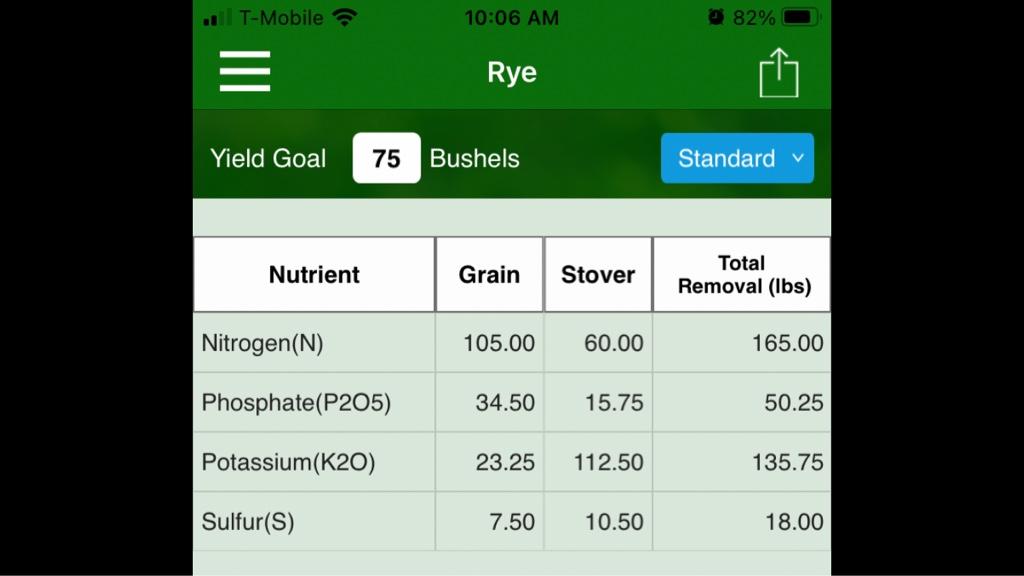Tap the Rye page title

click(x=512, y=72)
